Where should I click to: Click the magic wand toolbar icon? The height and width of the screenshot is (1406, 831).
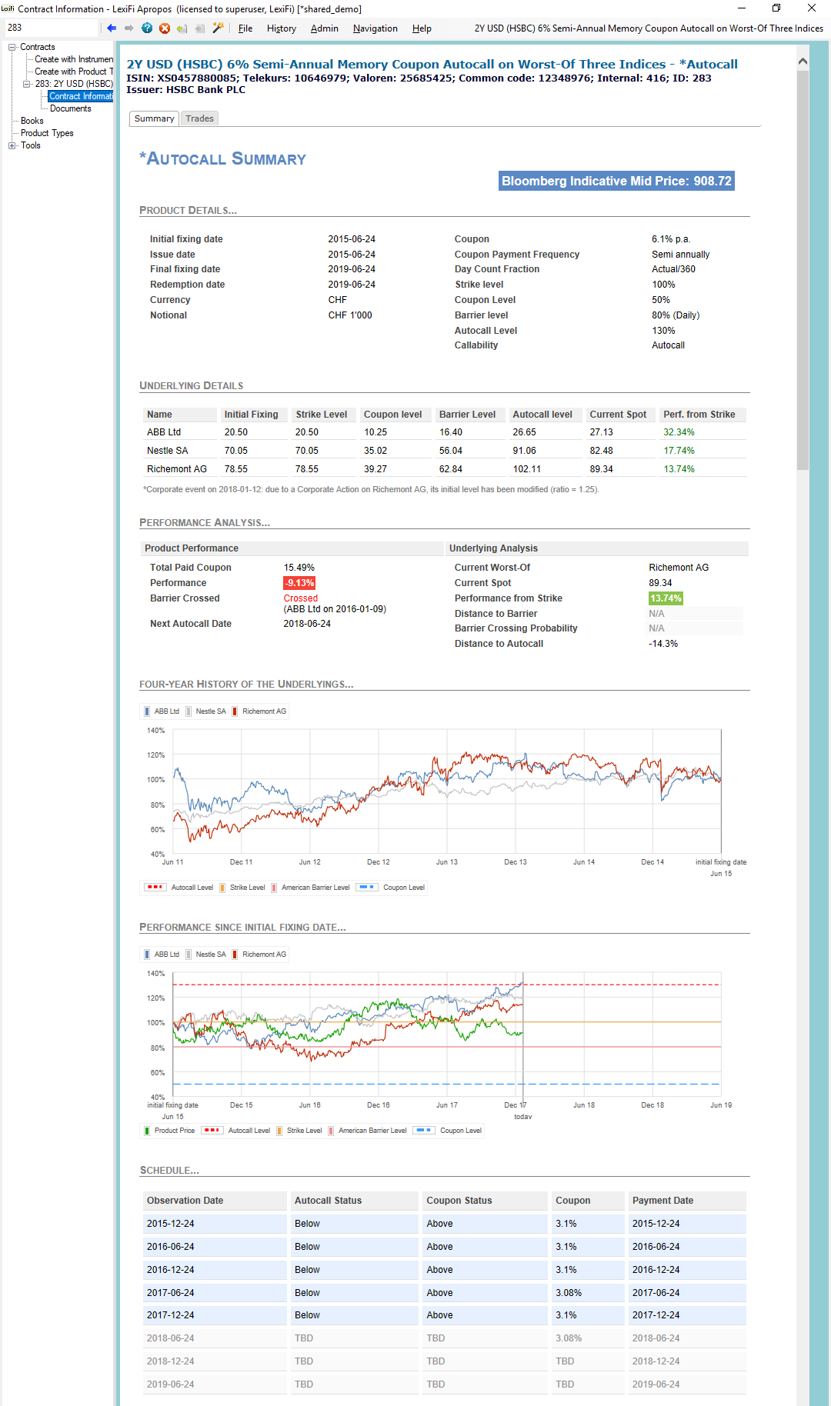coord(218,28)
